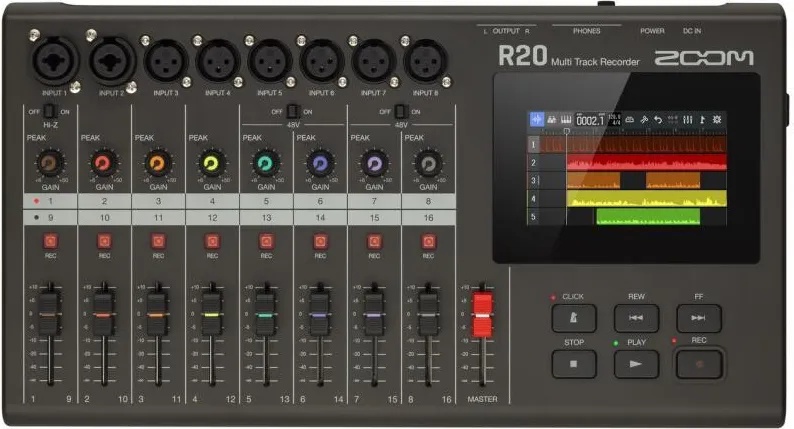Click the channel 1/9 fader cap
This screenshot has height=429, width=794.
pos(49,314)
